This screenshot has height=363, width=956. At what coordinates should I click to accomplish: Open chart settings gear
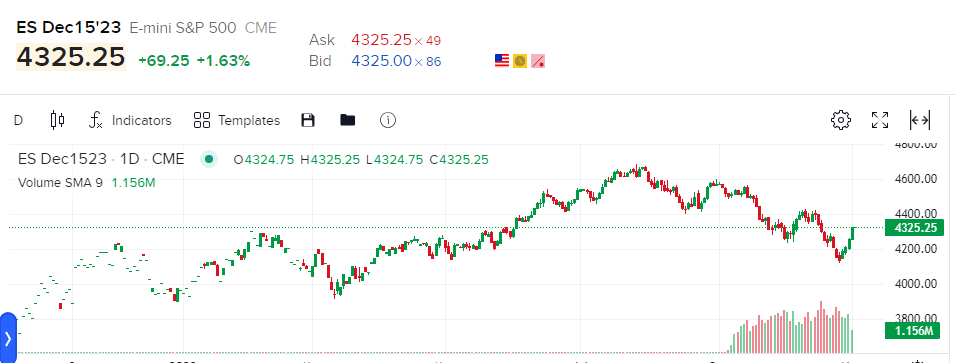pyautogui.click(x=841, y=120)
